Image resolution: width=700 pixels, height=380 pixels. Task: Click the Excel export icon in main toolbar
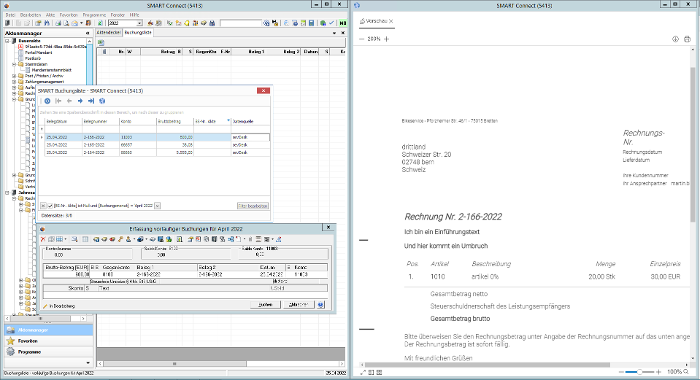pyautogui.click(x=100, y=23)
